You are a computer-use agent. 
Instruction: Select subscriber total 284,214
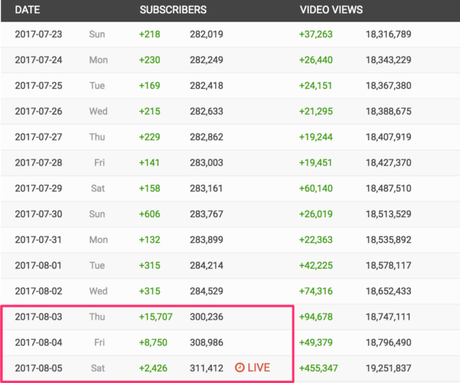pos(207,265)
